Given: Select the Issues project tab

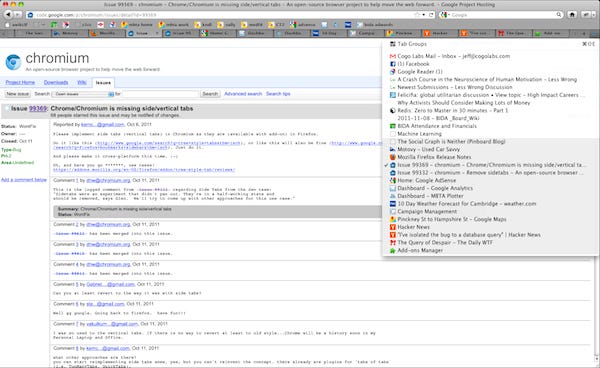Looking at the screenshot, I should [x=103, y=83].
